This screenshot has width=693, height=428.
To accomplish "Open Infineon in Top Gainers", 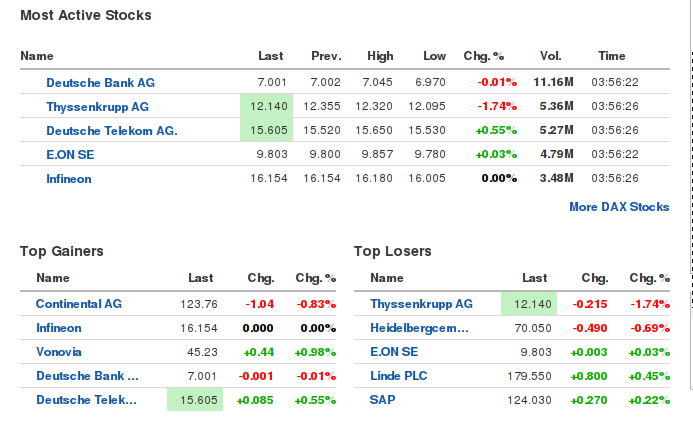I will tap(59, 328).
